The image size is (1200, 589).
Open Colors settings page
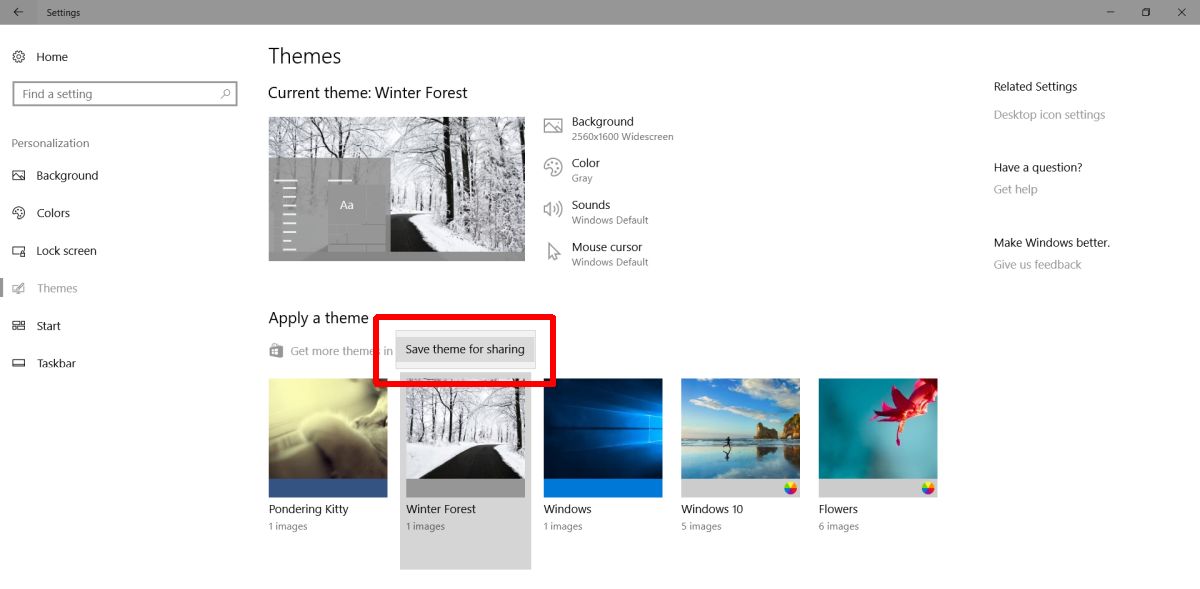53,213
